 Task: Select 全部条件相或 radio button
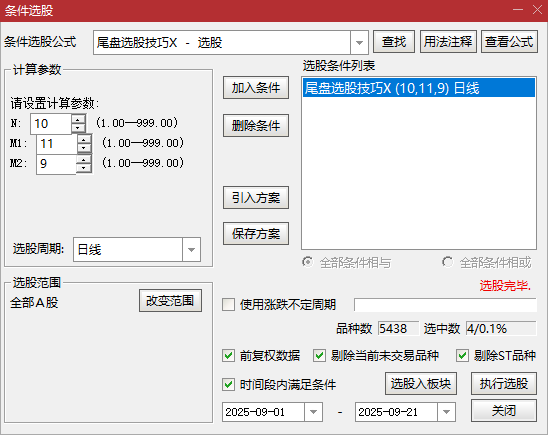pyautogui.click(x=447, y=262)
